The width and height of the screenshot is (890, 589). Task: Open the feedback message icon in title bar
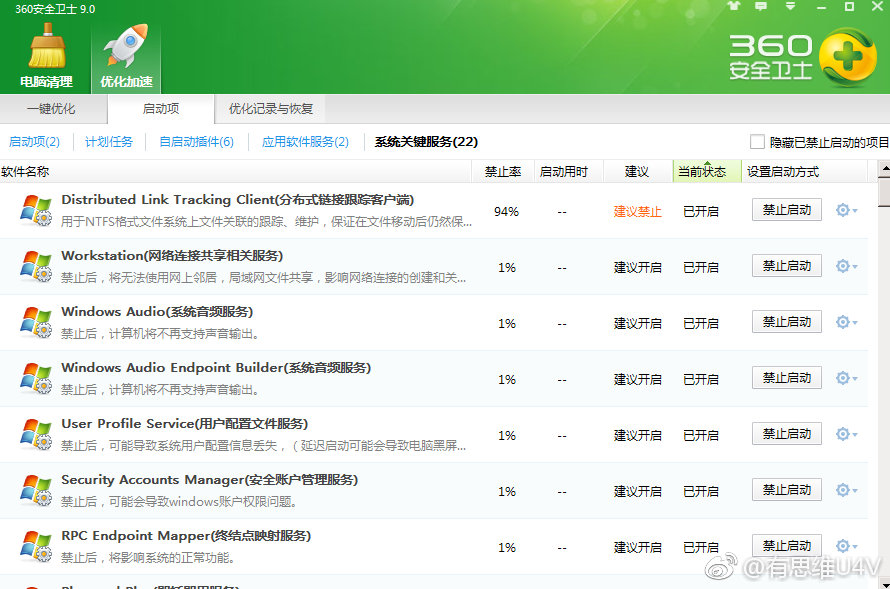pos(761,6)
